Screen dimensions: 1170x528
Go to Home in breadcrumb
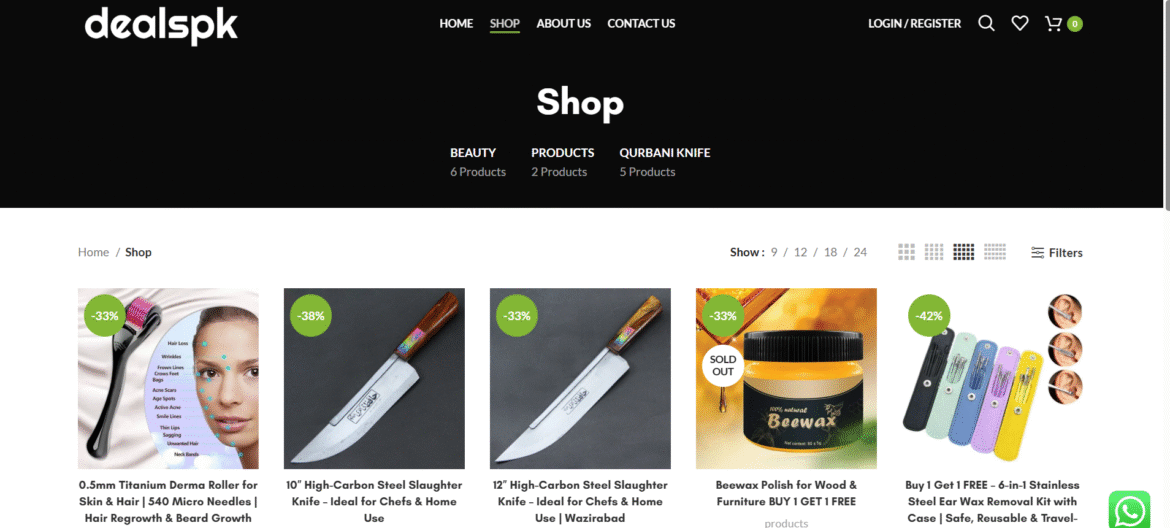(x=93, y=252)
